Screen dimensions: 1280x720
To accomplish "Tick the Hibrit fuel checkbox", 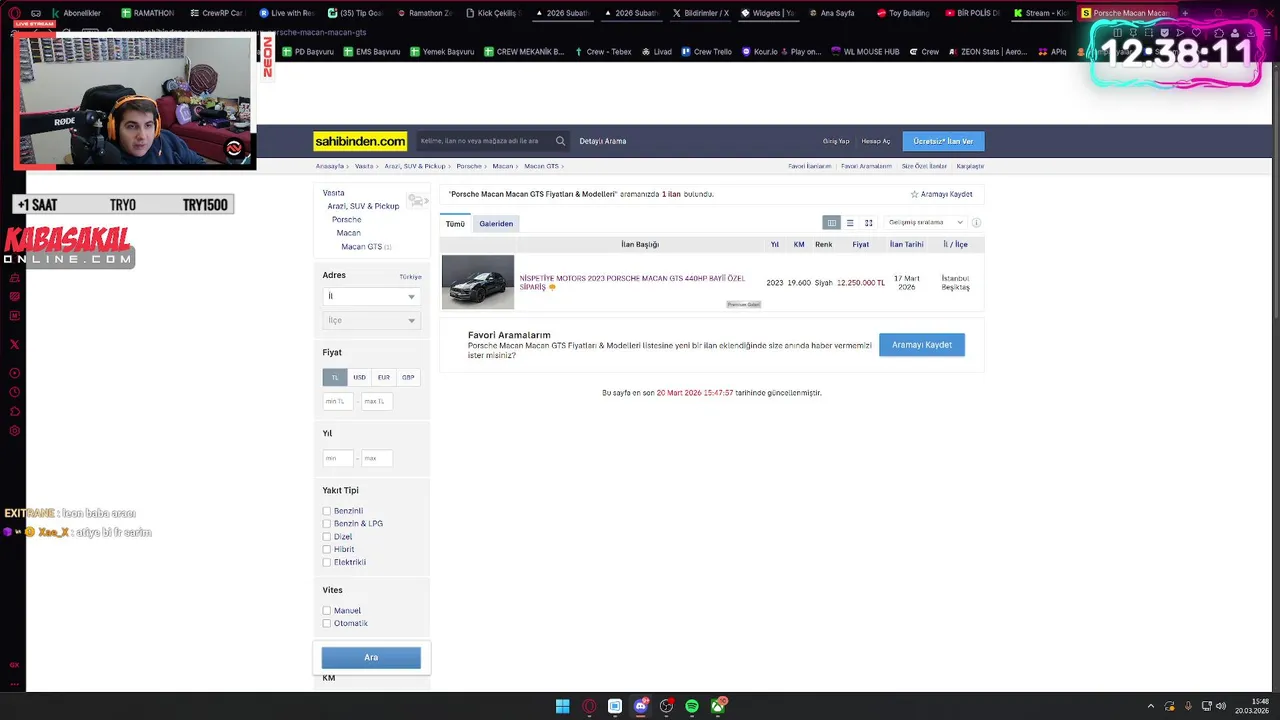I will pos(326,549).
